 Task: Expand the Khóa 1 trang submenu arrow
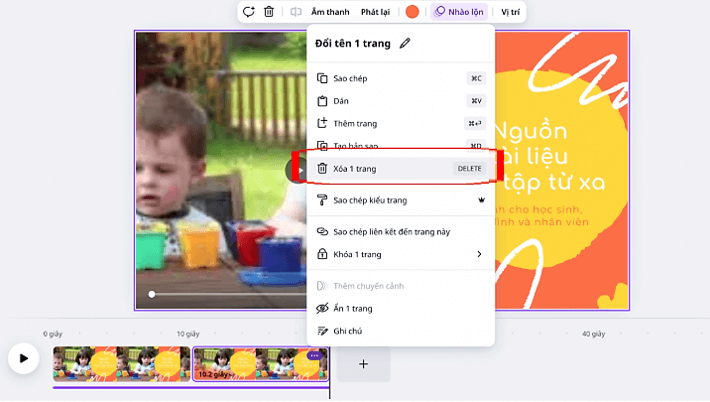479,254
